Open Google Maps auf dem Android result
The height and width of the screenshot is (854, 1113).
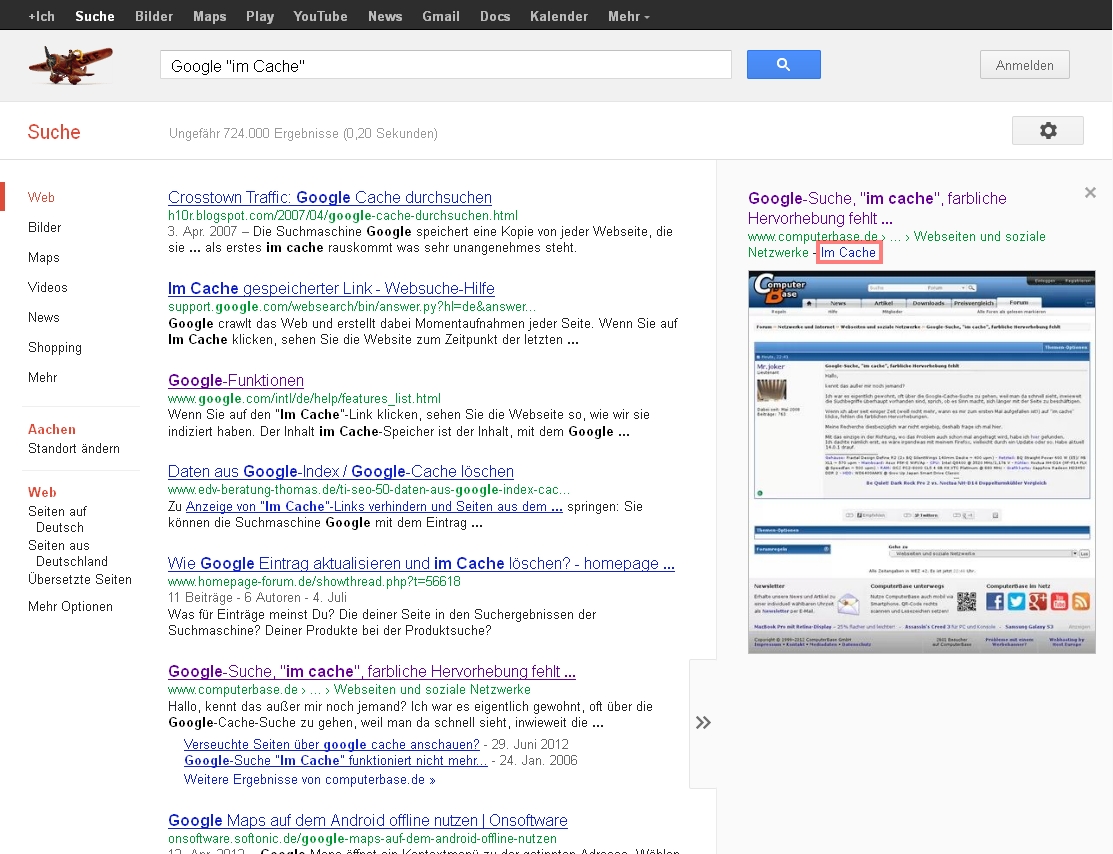click(368, 821)
